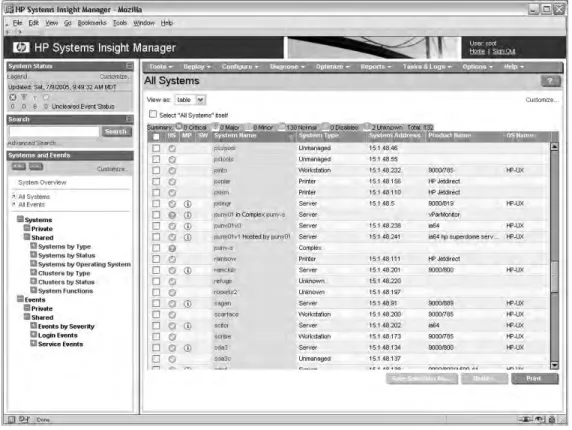572x430 pixels.
Task: Click the Print button
Action: click(x=534, y=379)
